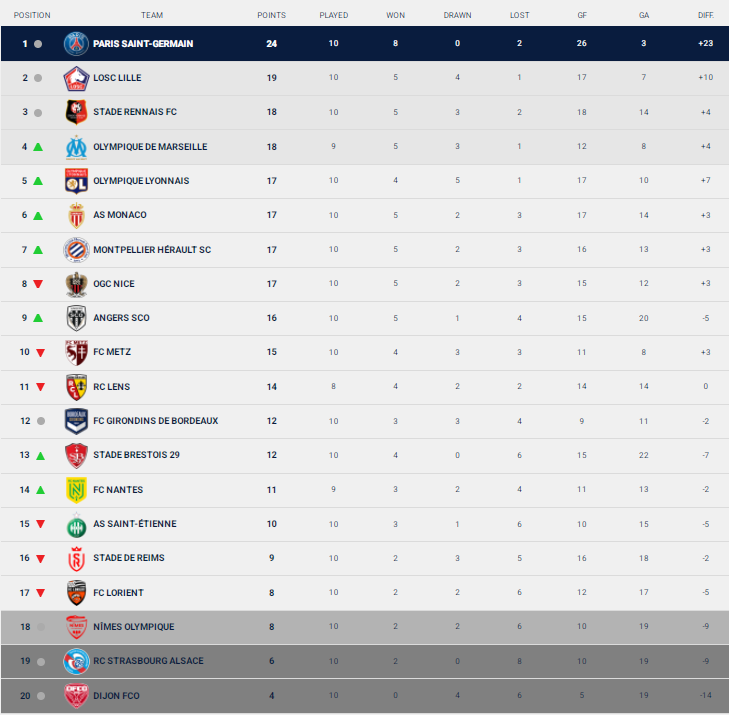The image size is (729, 715).
Task: Follow the FC Metz team name link
Action: [112, 352]
